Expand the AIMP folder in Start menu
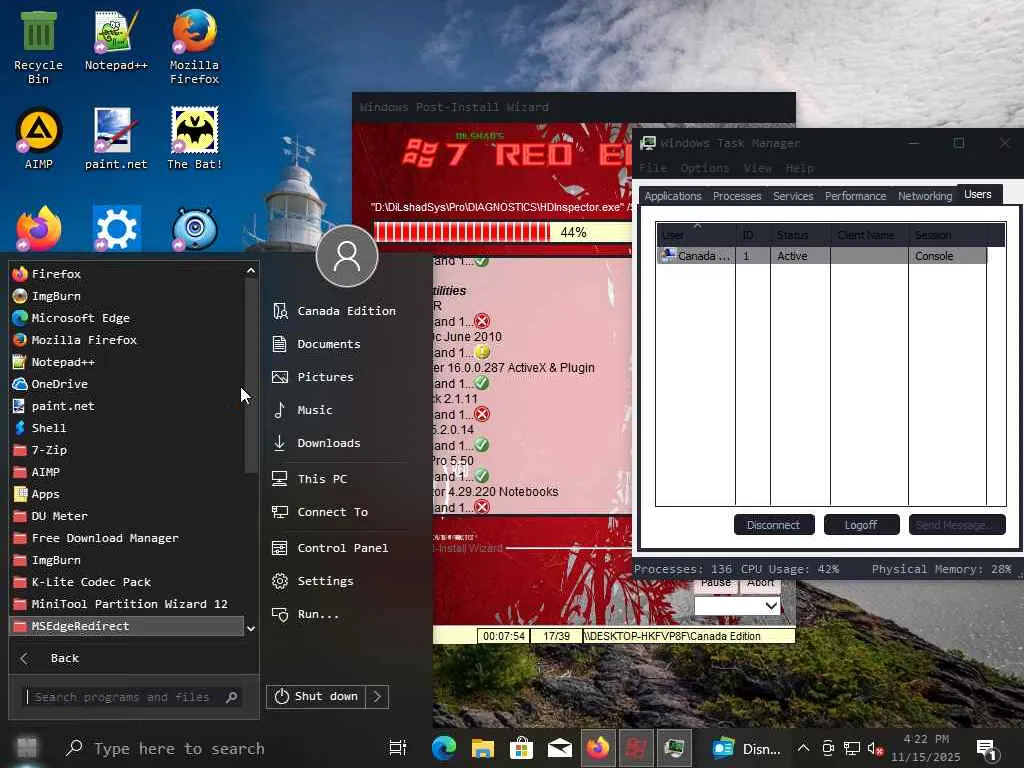 pyautogui.click(x=127, y=472)
